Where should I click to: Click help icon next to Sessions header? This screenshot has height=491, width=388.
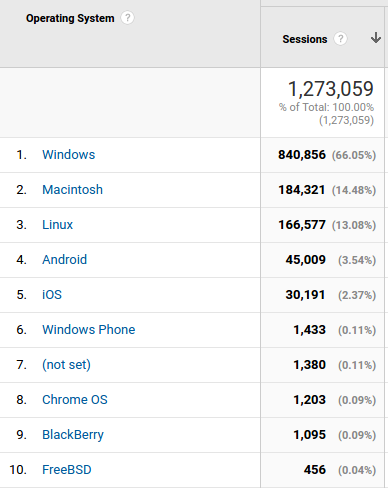tap(340, 39)
